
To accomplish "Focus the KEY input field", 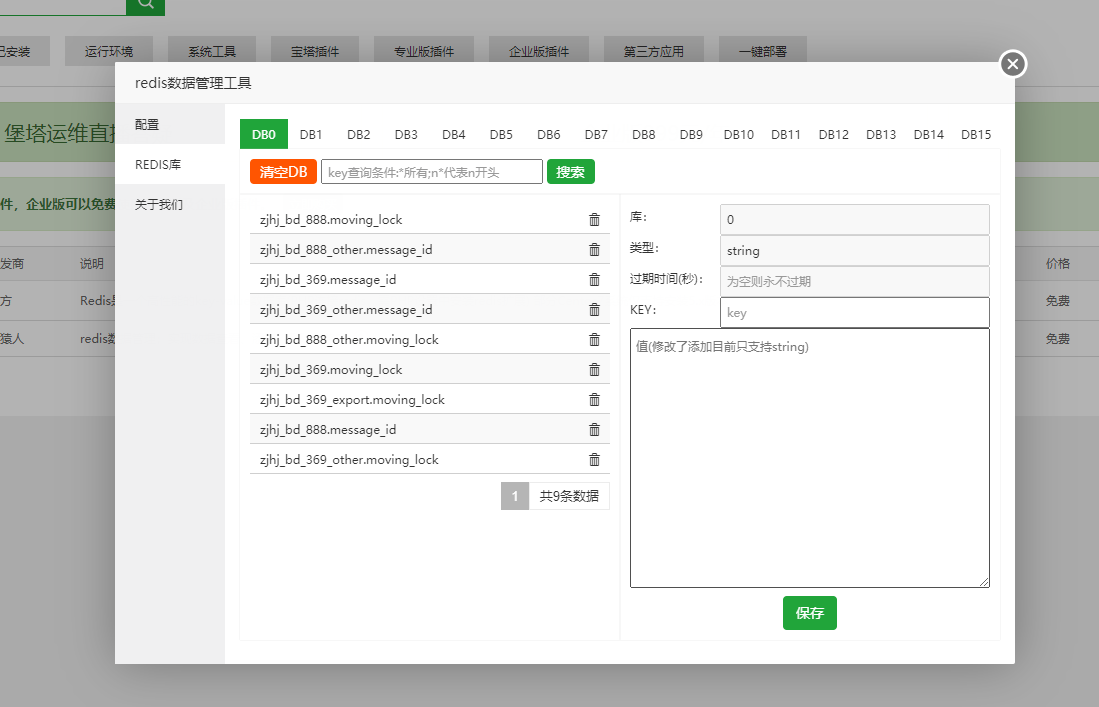I will (854, 313).
